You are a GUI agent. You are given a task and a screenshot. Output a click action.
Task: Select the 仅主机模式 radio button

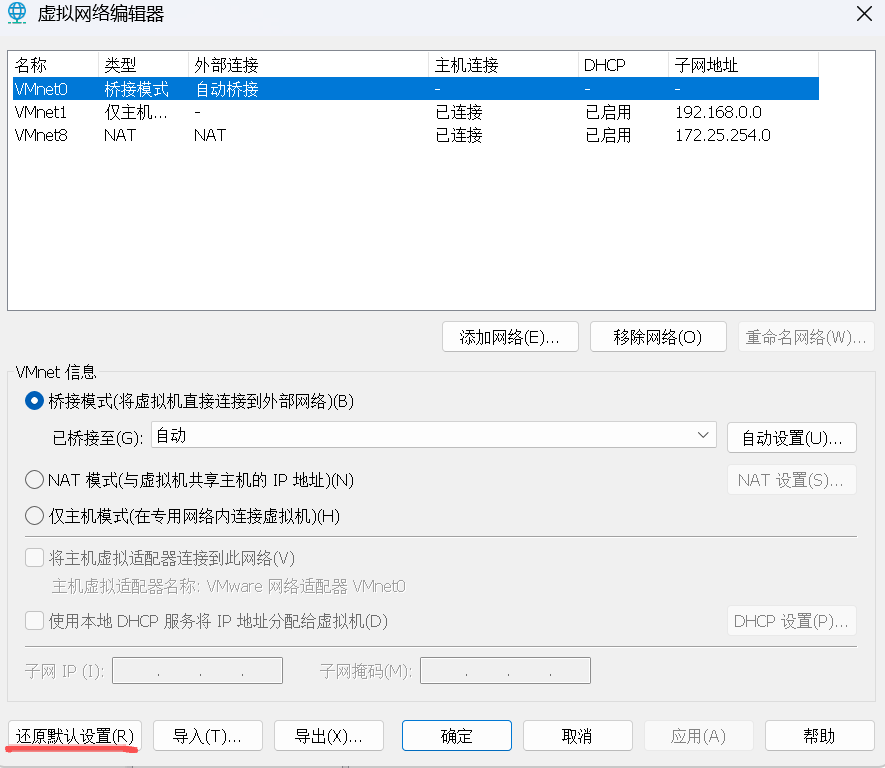34,515
